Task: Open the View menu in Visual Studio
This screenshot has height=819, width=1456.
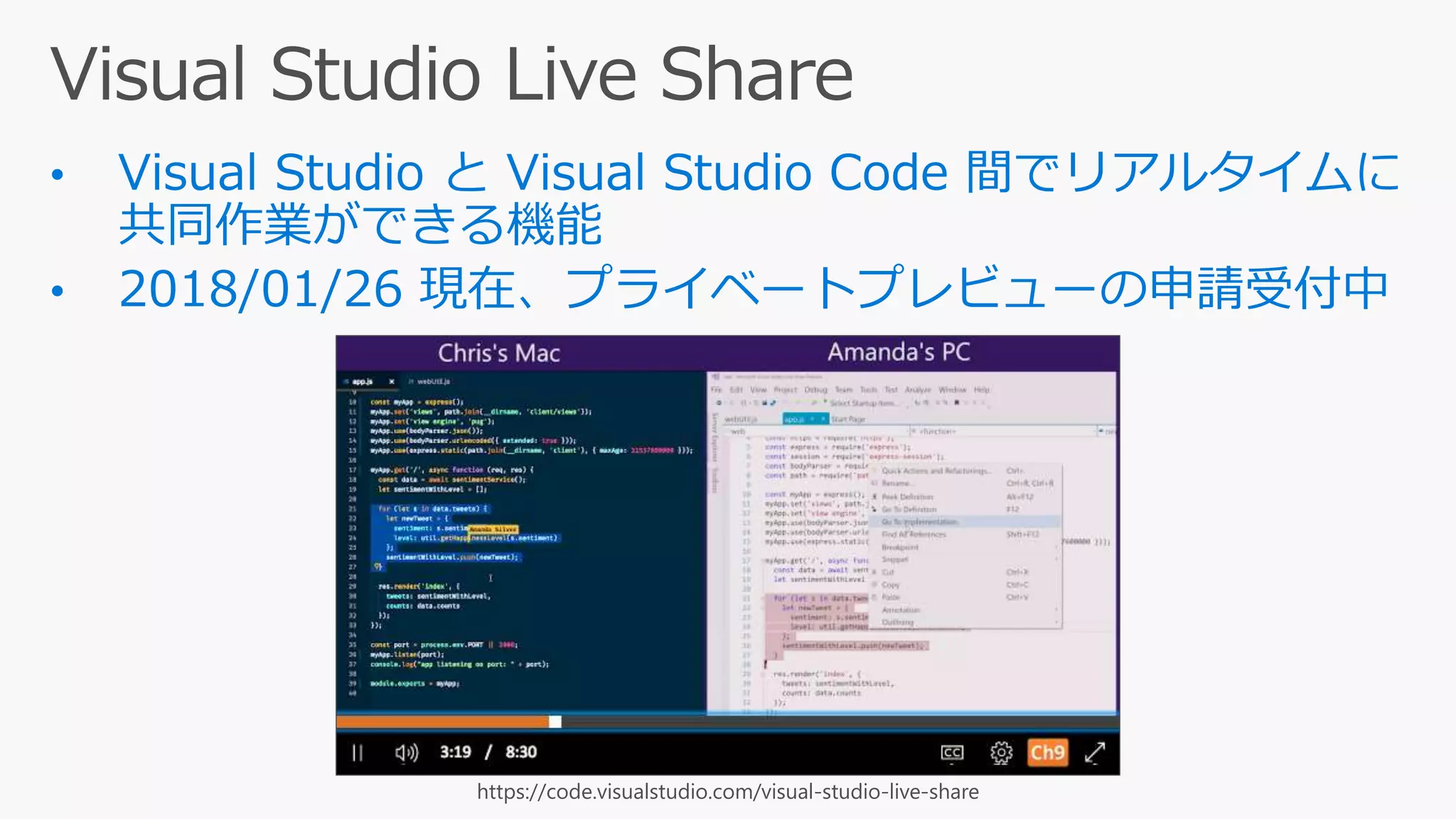Action: [x=759, y=390]
